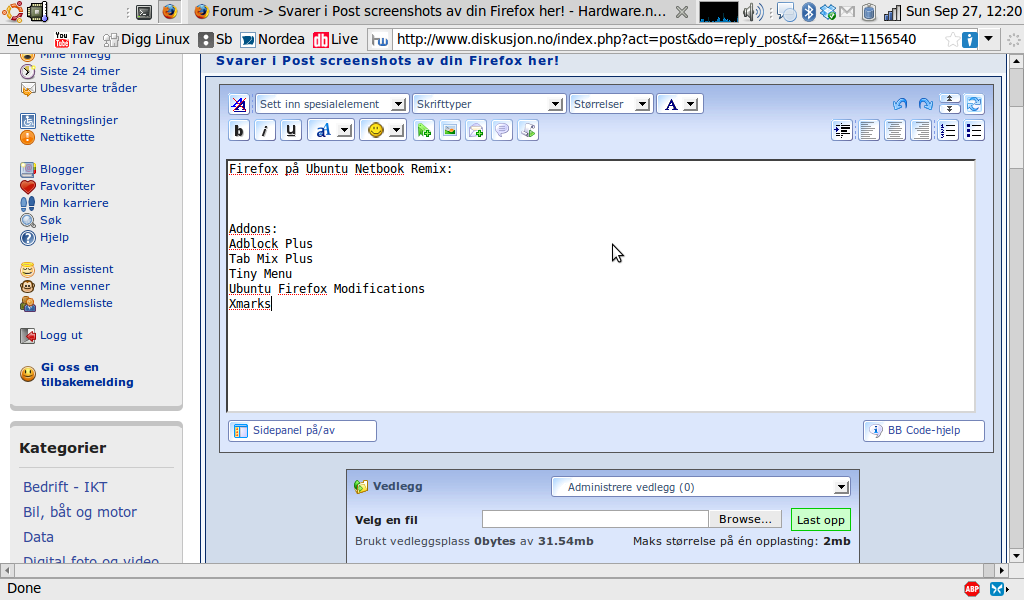Click the Ubuntu logo in top panel

point(12,11)
